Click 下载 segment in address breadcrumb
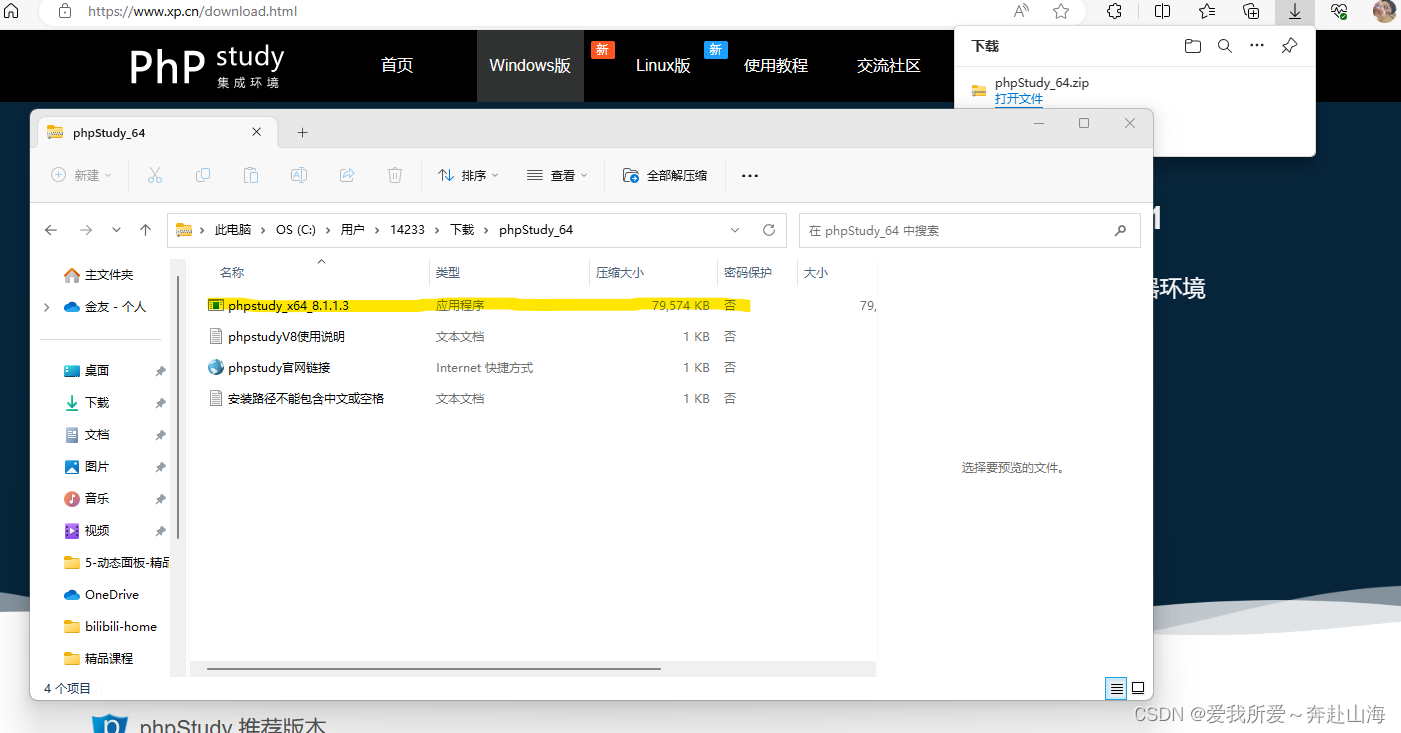The image size is (1401, 733). click(462, 230)
